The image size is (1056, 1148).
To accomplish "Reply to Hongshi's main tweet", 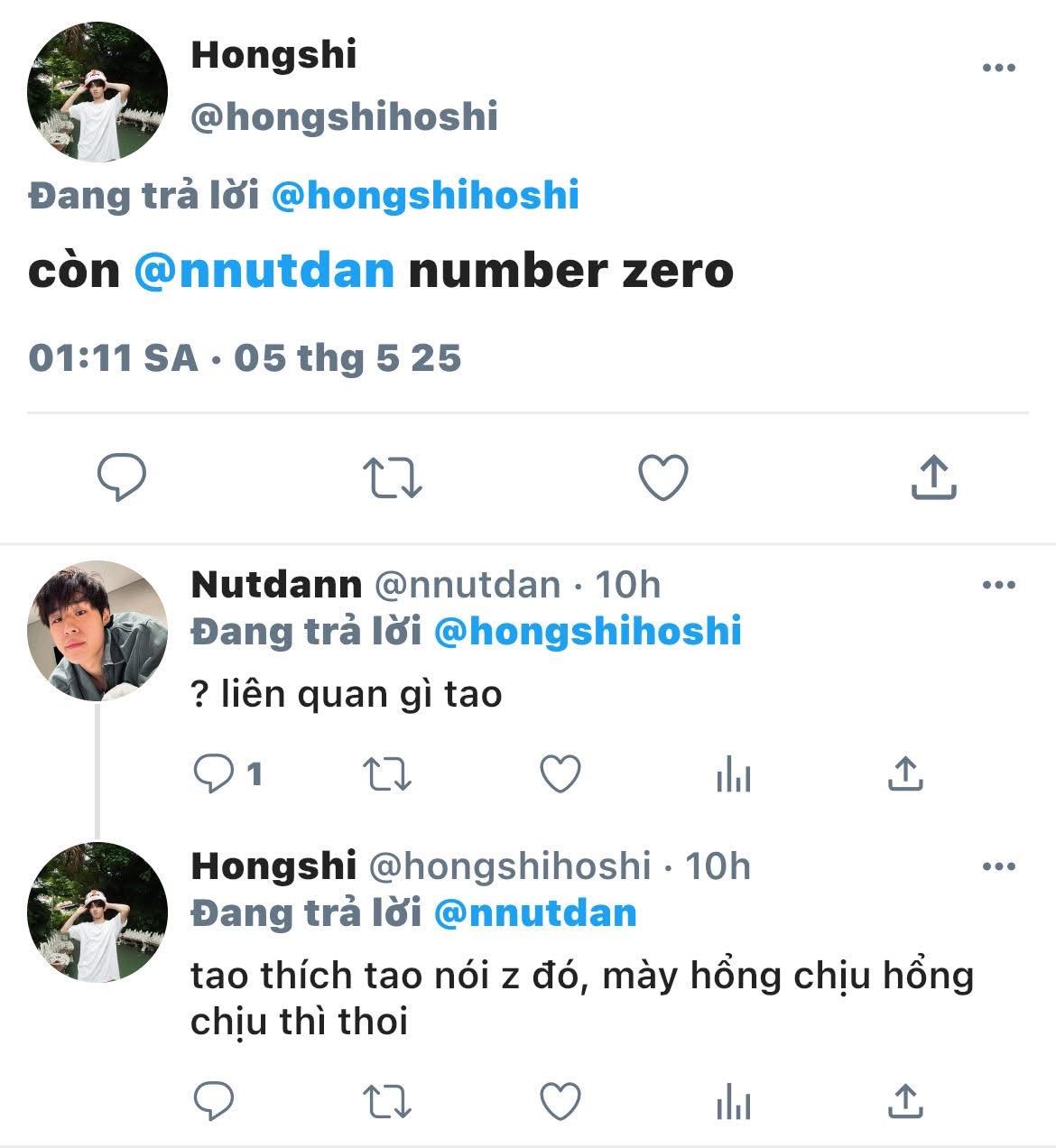I will [x=122, y=478].
